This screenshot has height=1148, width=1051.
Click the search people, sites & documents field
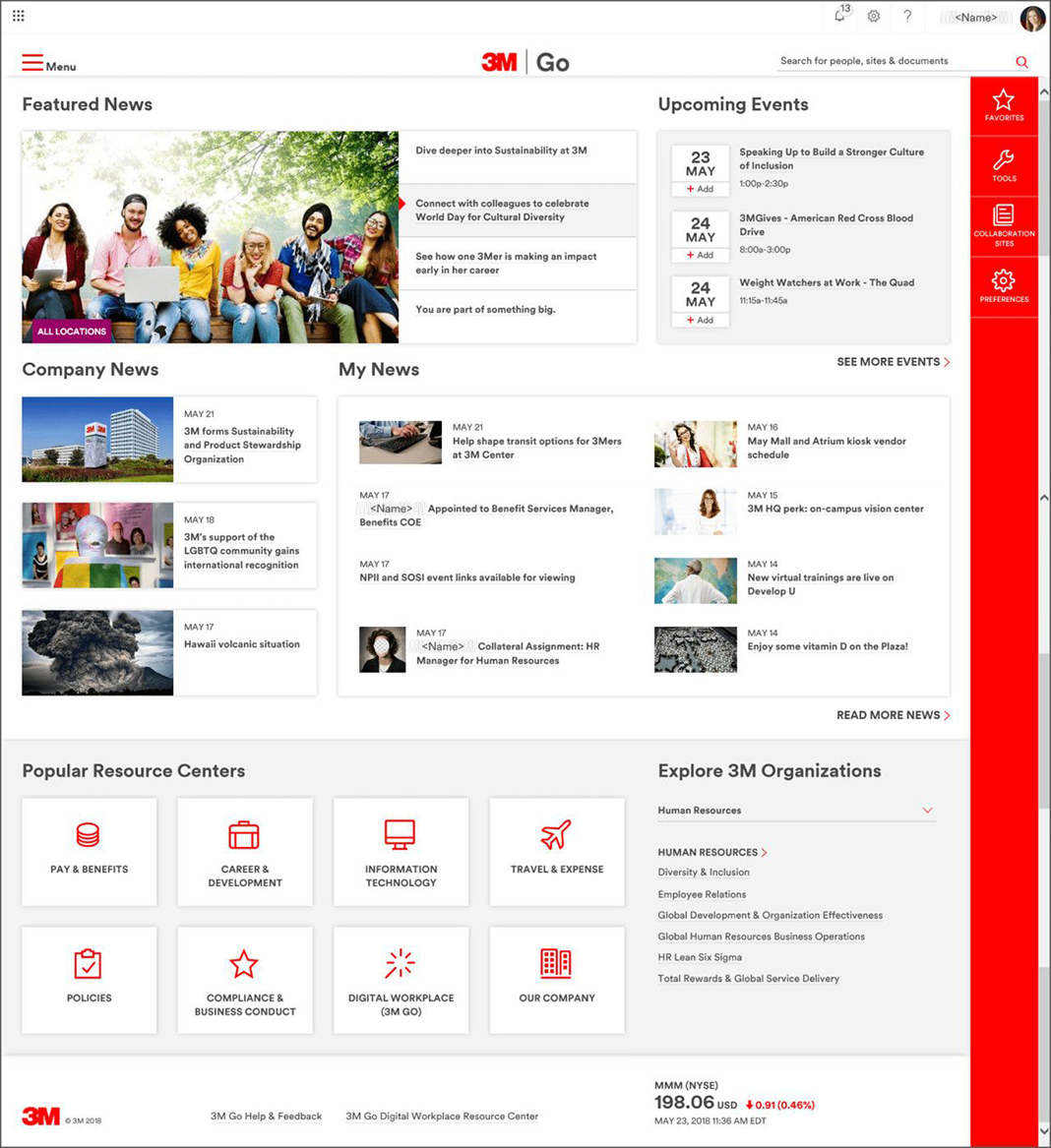(x=891, y=61)
